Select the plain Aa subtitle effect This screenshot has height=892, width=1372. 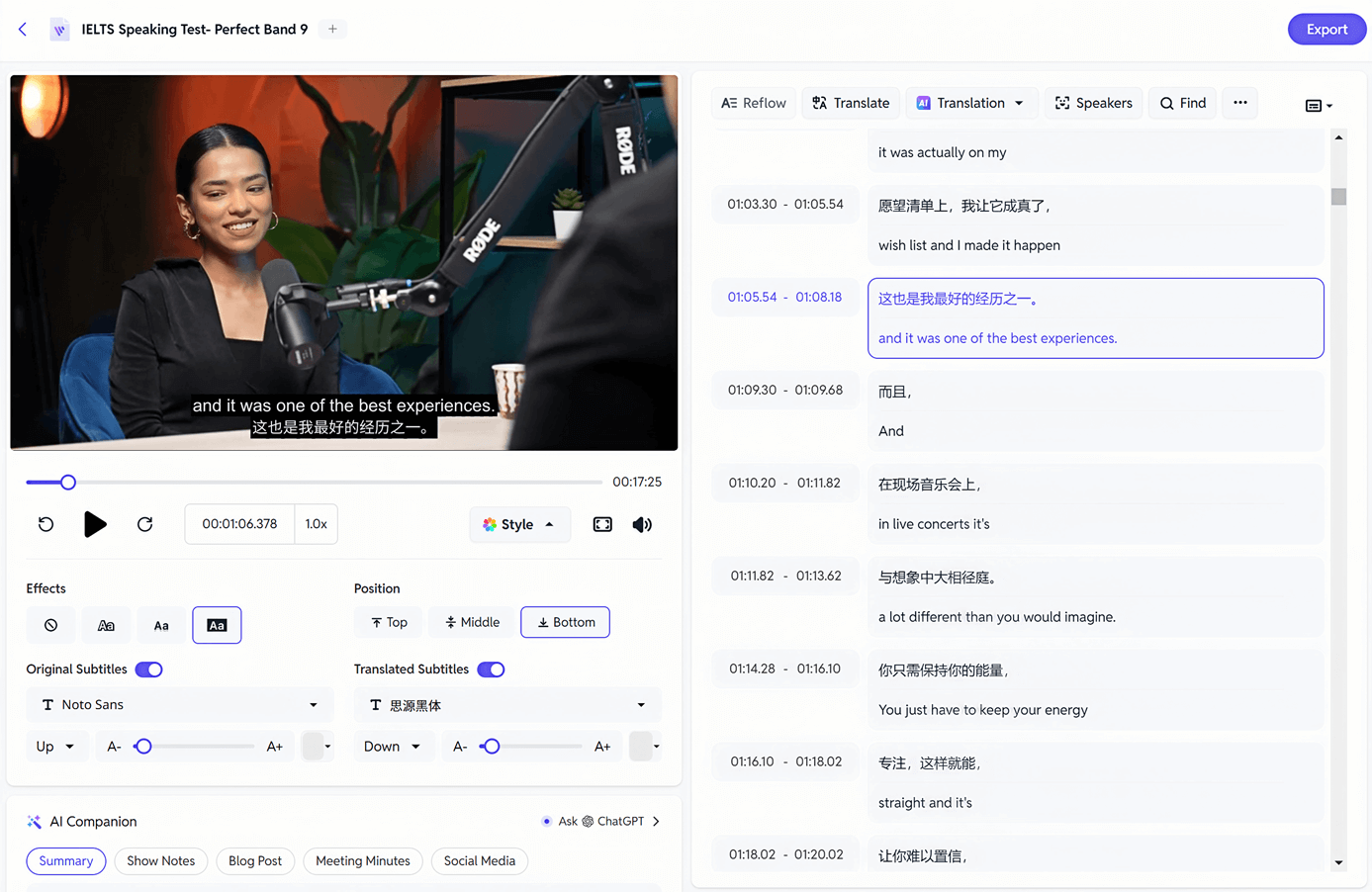point(161,625)
